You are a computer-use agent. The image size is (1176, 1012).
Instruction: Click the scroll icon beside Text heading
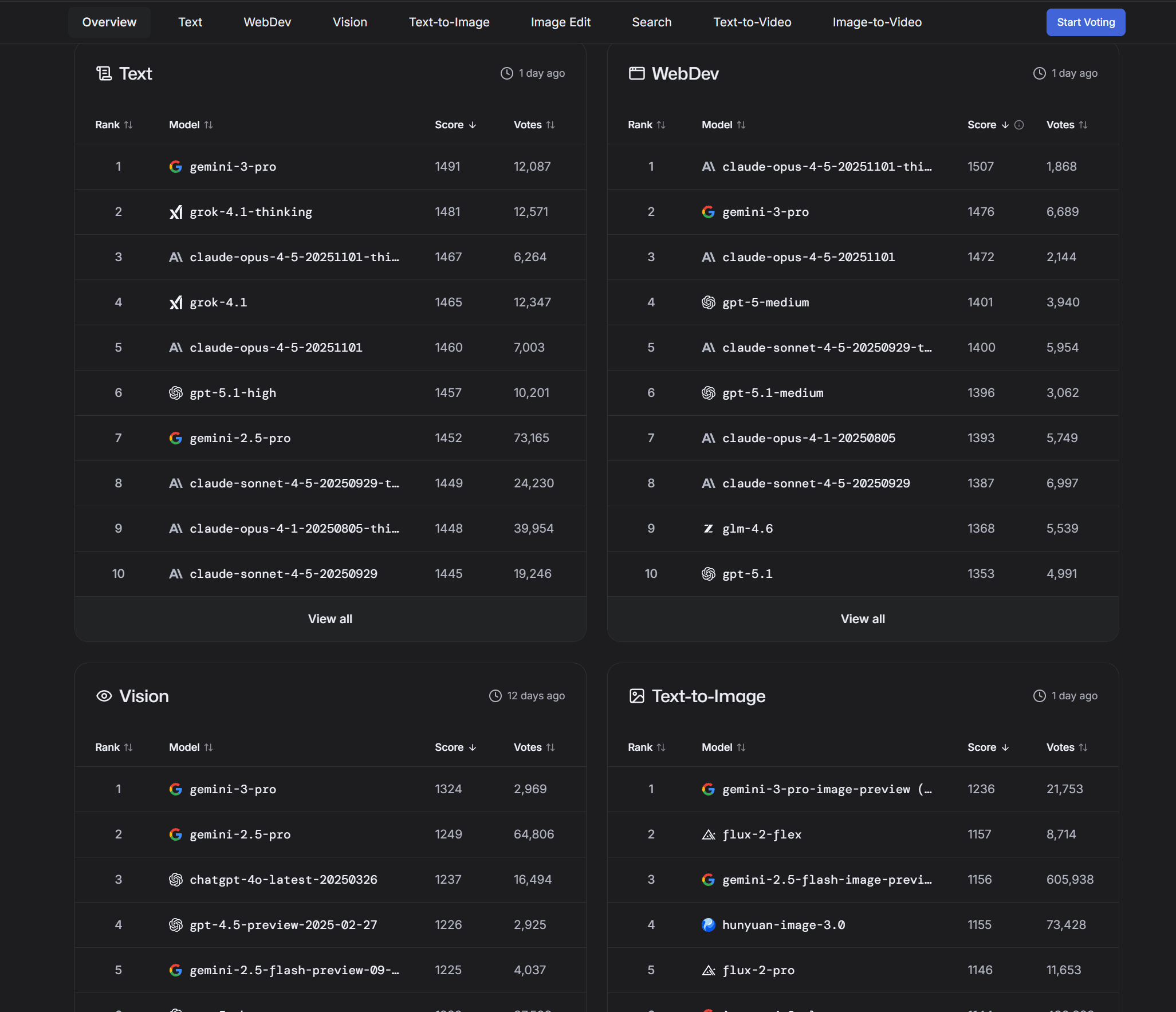(104, 73)
